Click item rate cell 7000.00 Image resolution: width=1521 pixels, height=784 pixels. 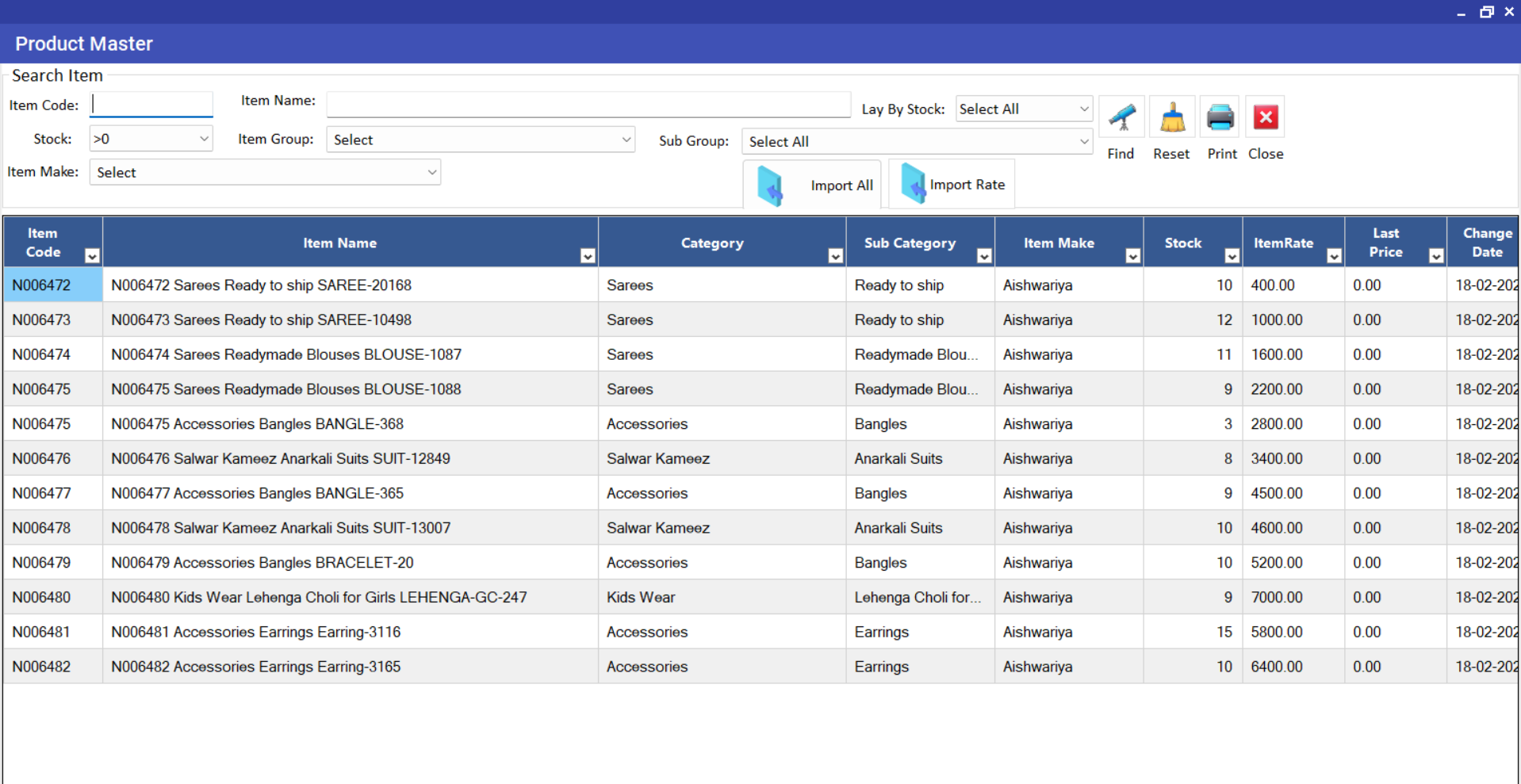click(x=1293, y=597)
